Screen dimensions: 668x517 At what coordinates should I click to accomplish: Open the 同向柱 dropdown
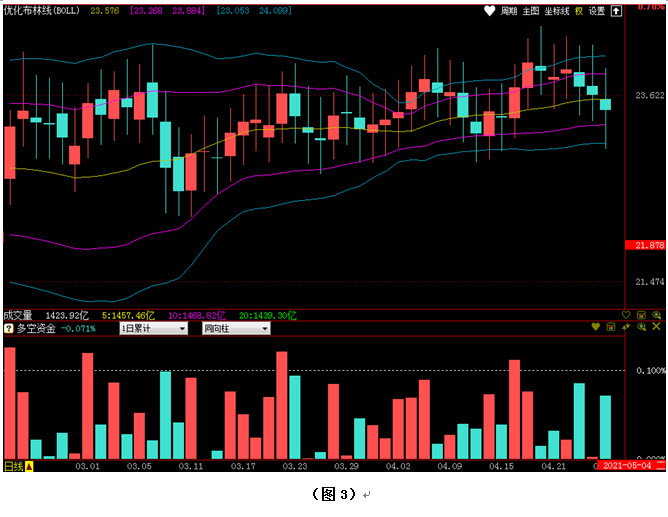click(236, 328)
